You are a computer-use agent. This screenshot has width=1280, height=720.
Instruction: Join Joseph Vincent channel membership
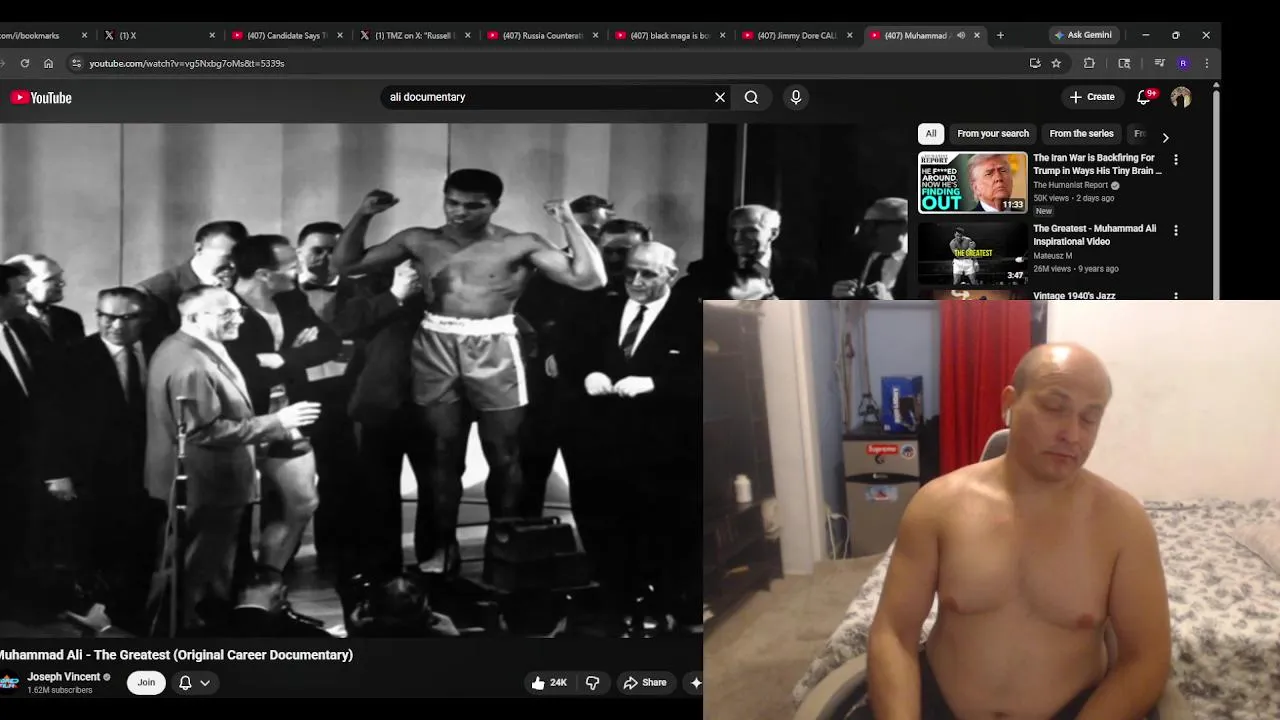(146, 682)
